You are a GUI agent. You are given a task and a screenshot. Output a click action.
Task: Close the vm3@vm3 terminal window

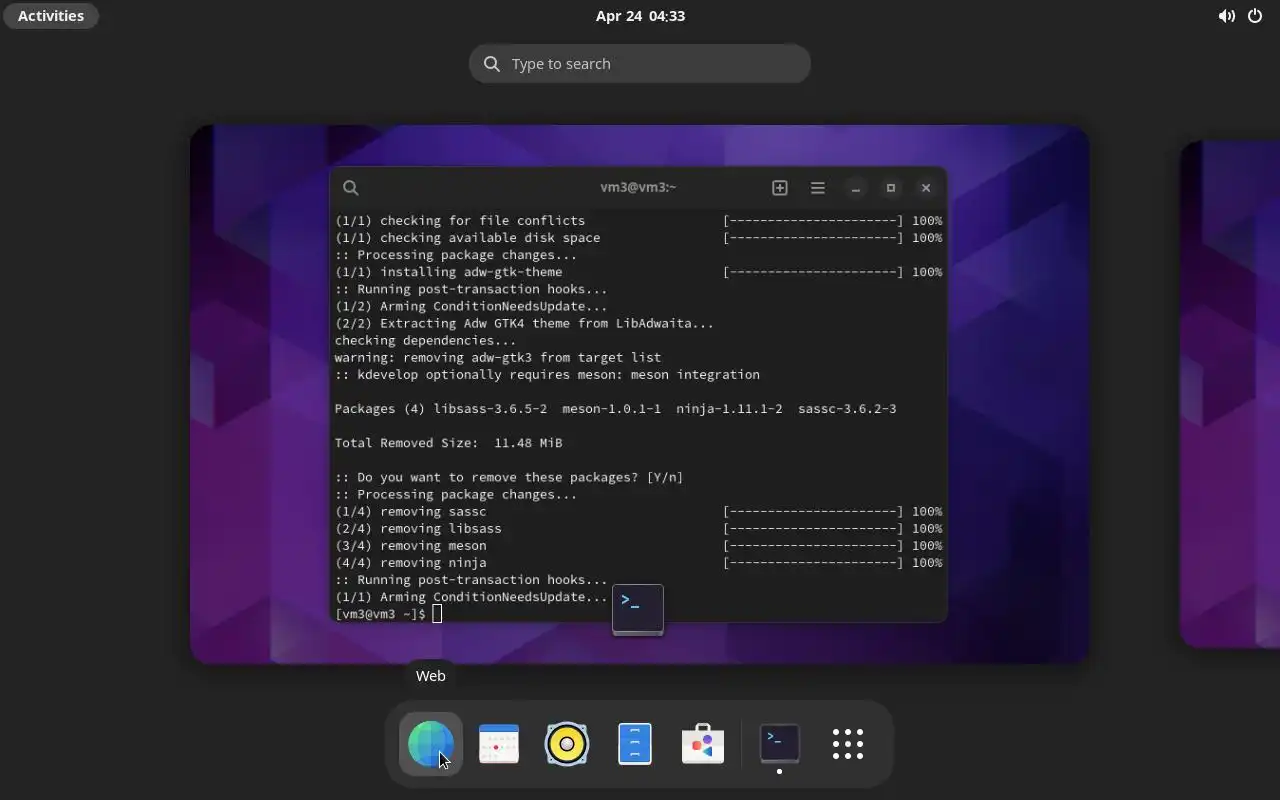pyautogui.click(x=926, y=188)
